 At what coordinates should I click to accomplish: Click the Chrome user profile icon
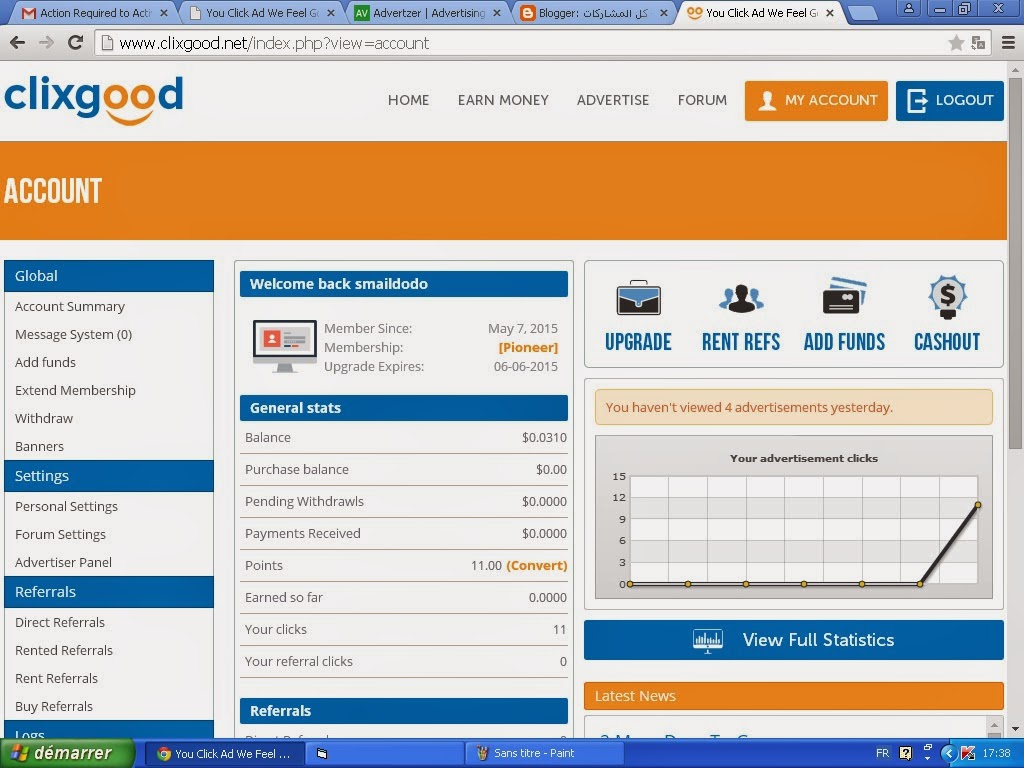pyautogui.click(x=908, y=8)
